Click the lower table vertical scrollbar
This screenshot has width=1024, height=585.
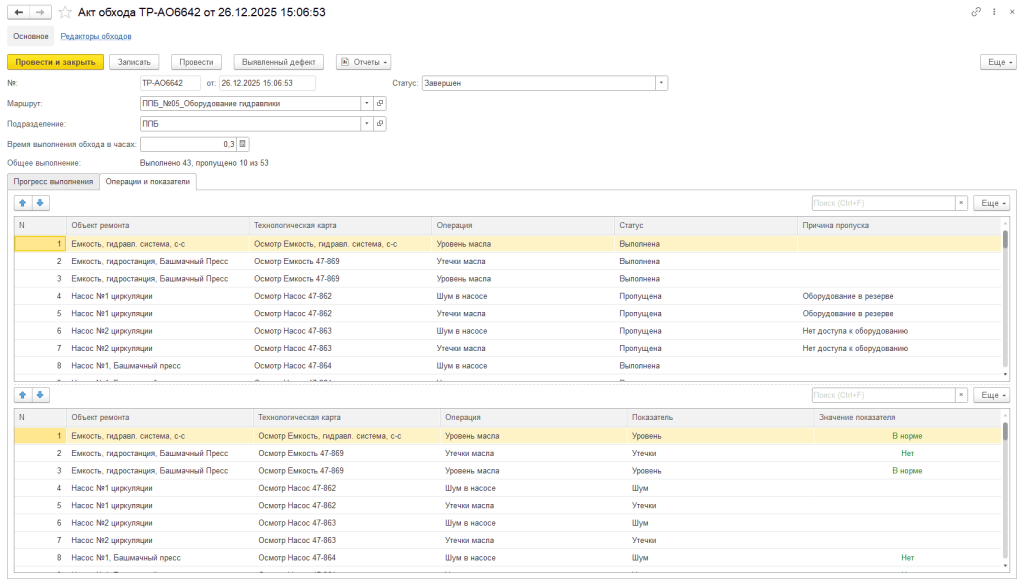[1005, 431]
